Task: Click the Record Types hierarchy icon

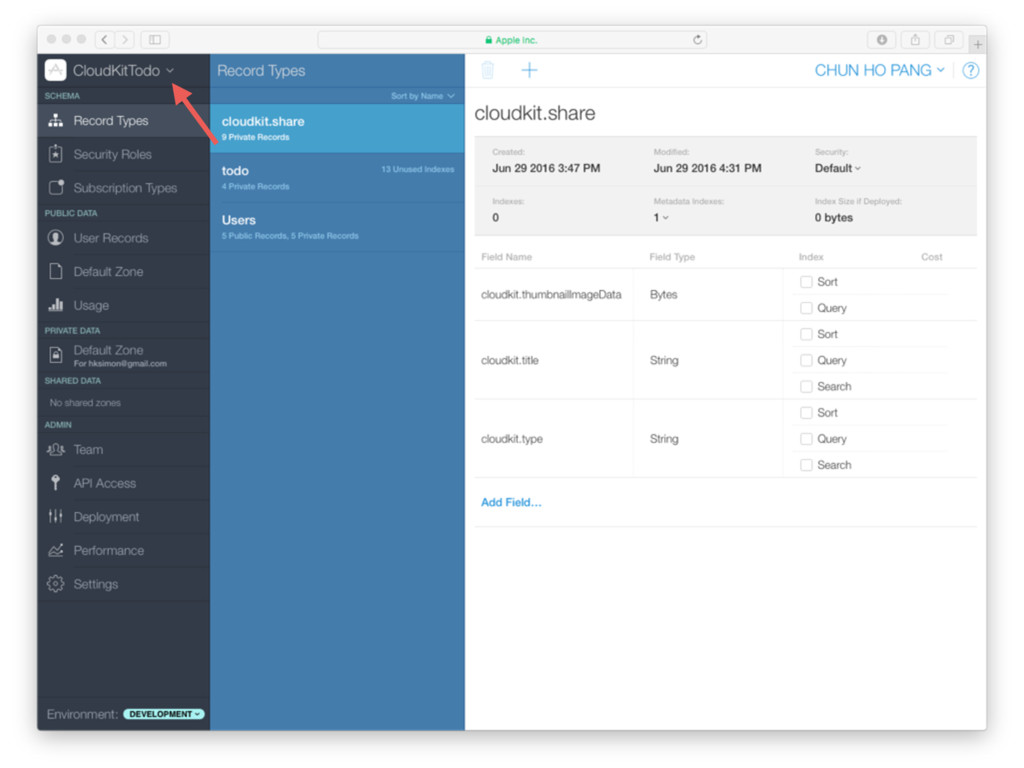Action: (56, 120)
